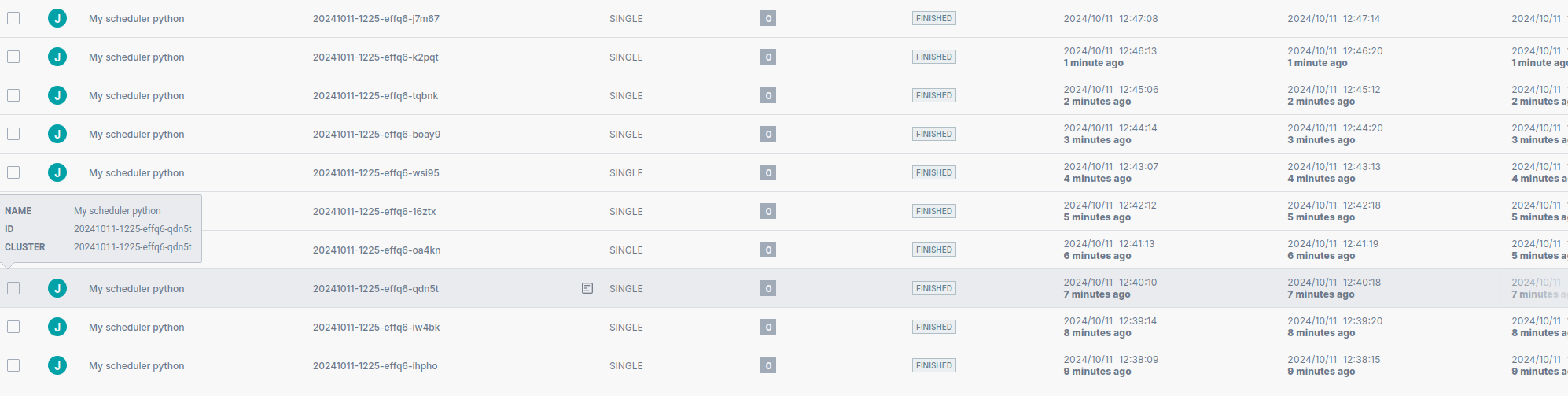Open My scheduler python in the tqbnk row

[x=136, y=95]
